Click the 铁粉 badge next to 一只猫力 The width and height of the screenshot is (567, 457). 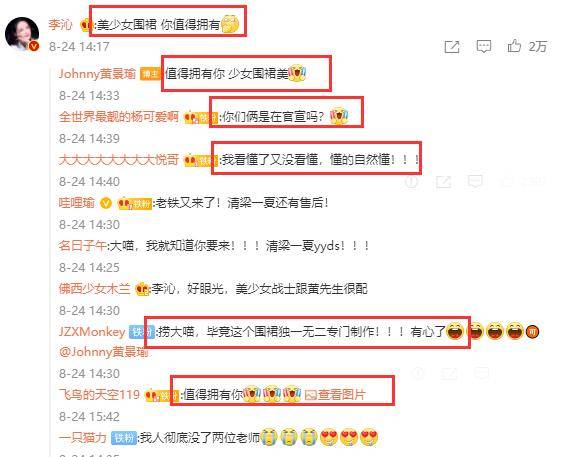pyautogui.click(x=124, y=438)
